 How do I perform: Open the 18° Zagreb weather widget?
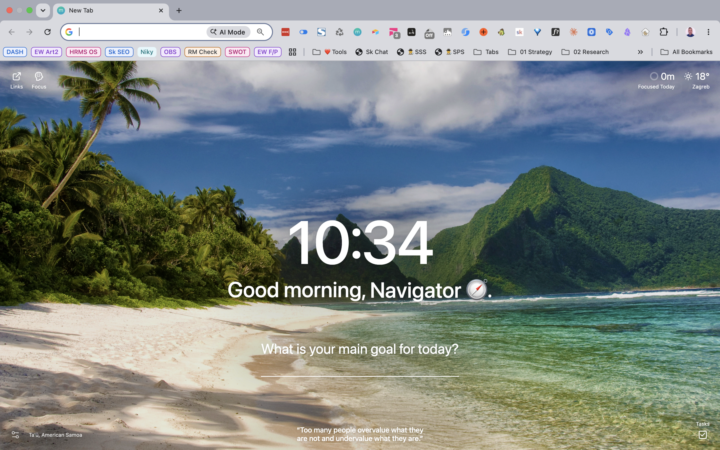coord(697,80)
